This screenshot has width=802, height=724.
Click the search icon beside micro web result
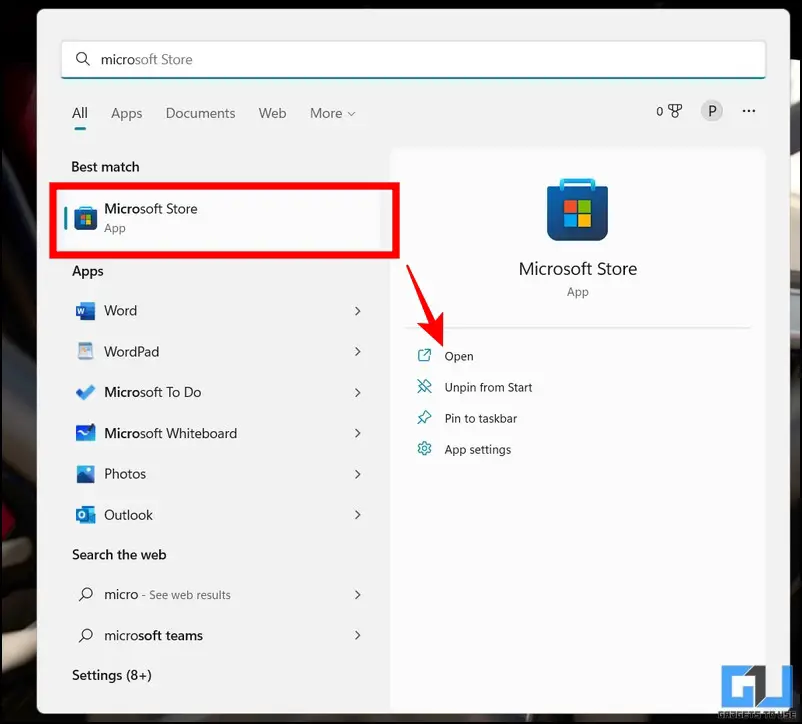[85, 594]
